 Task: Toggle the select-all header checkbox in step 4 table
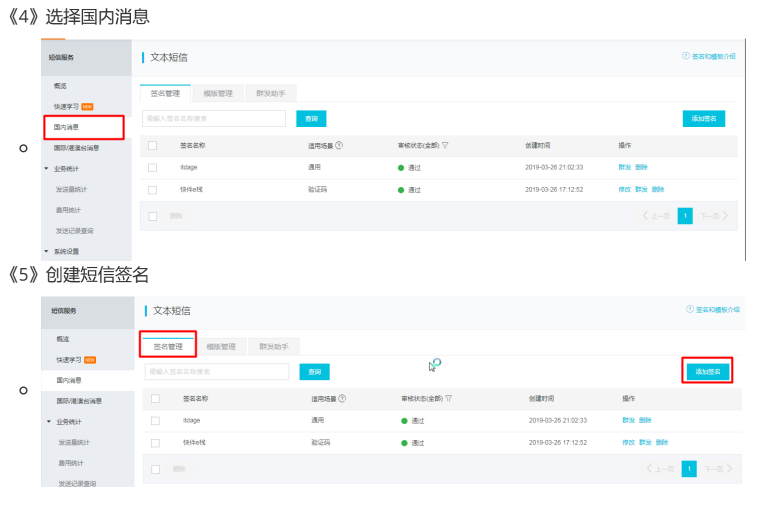153,145
